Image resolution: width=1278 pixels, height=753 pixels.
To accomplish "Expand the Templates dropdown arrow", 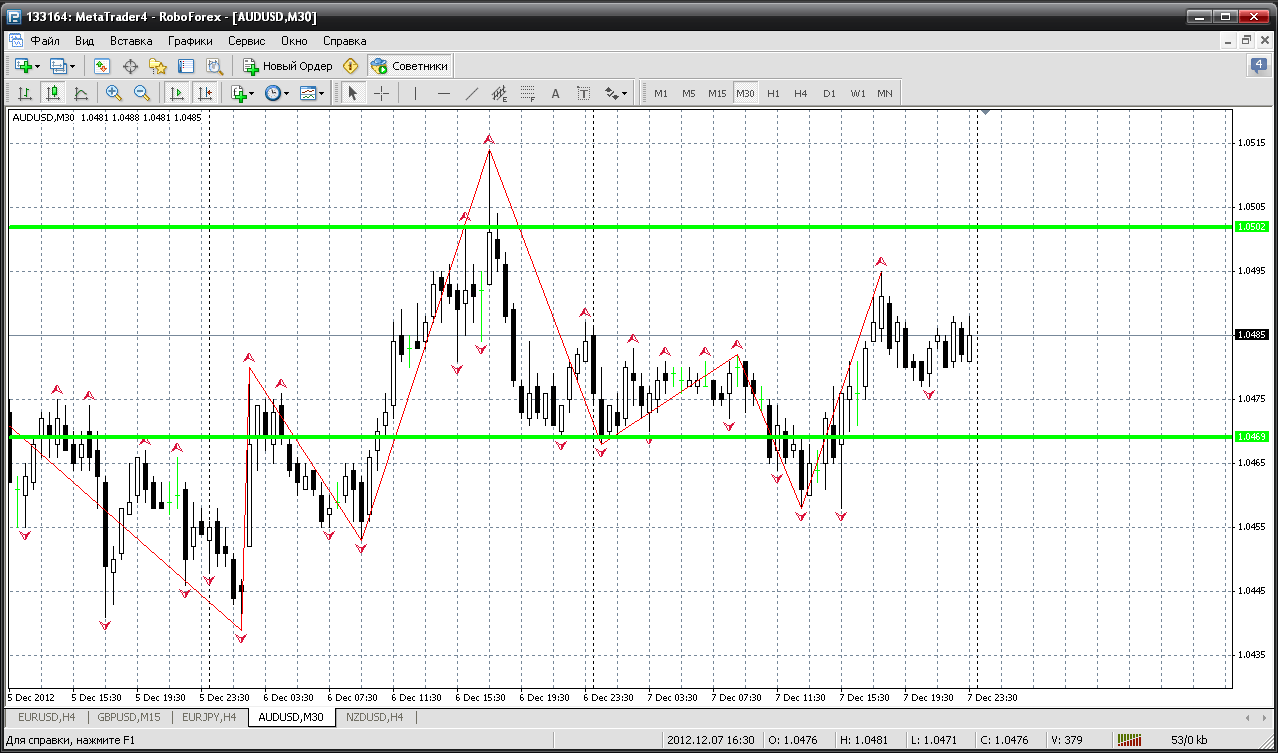I will pos(322,93).
